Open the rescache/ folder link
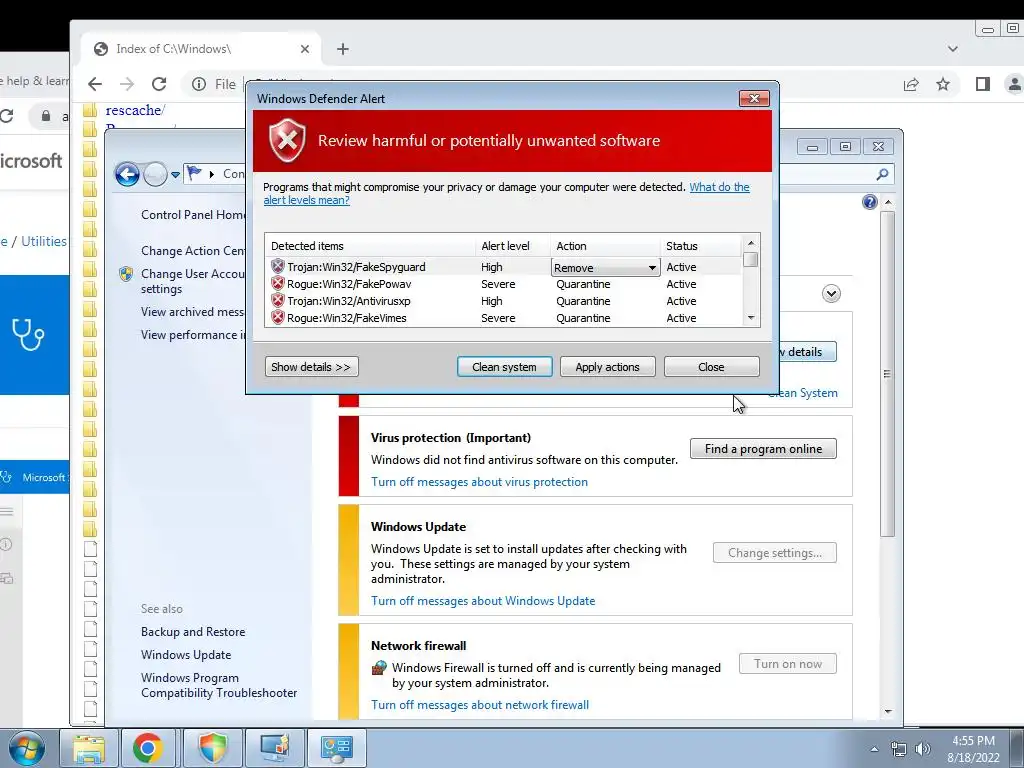The image size is (1024, 768). (x=136, y=110)
